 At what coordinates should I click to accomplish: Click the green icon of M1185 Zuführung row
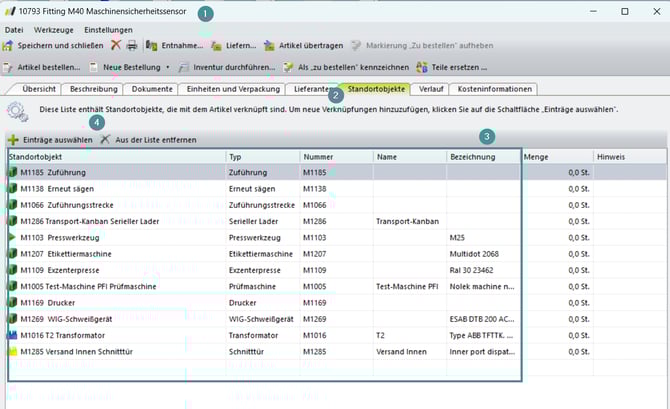pyautogui.click(x=13, y=172)
